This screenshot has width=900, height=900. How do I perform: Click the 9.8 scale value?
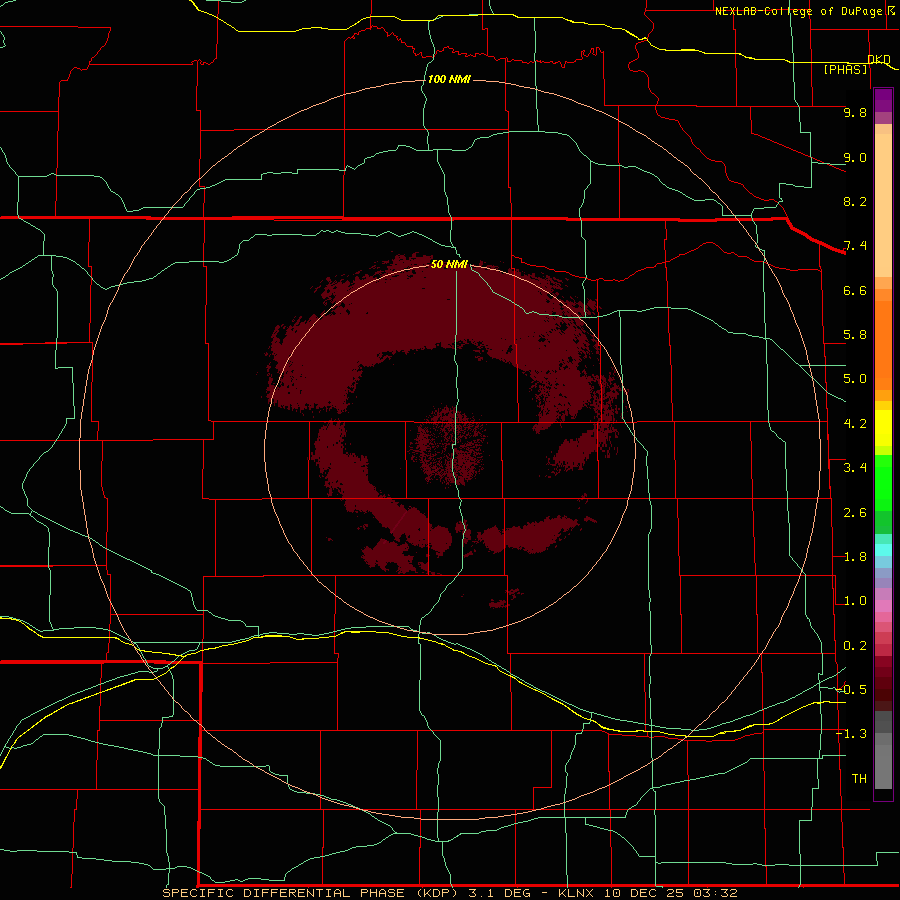(x=855, y=112)
